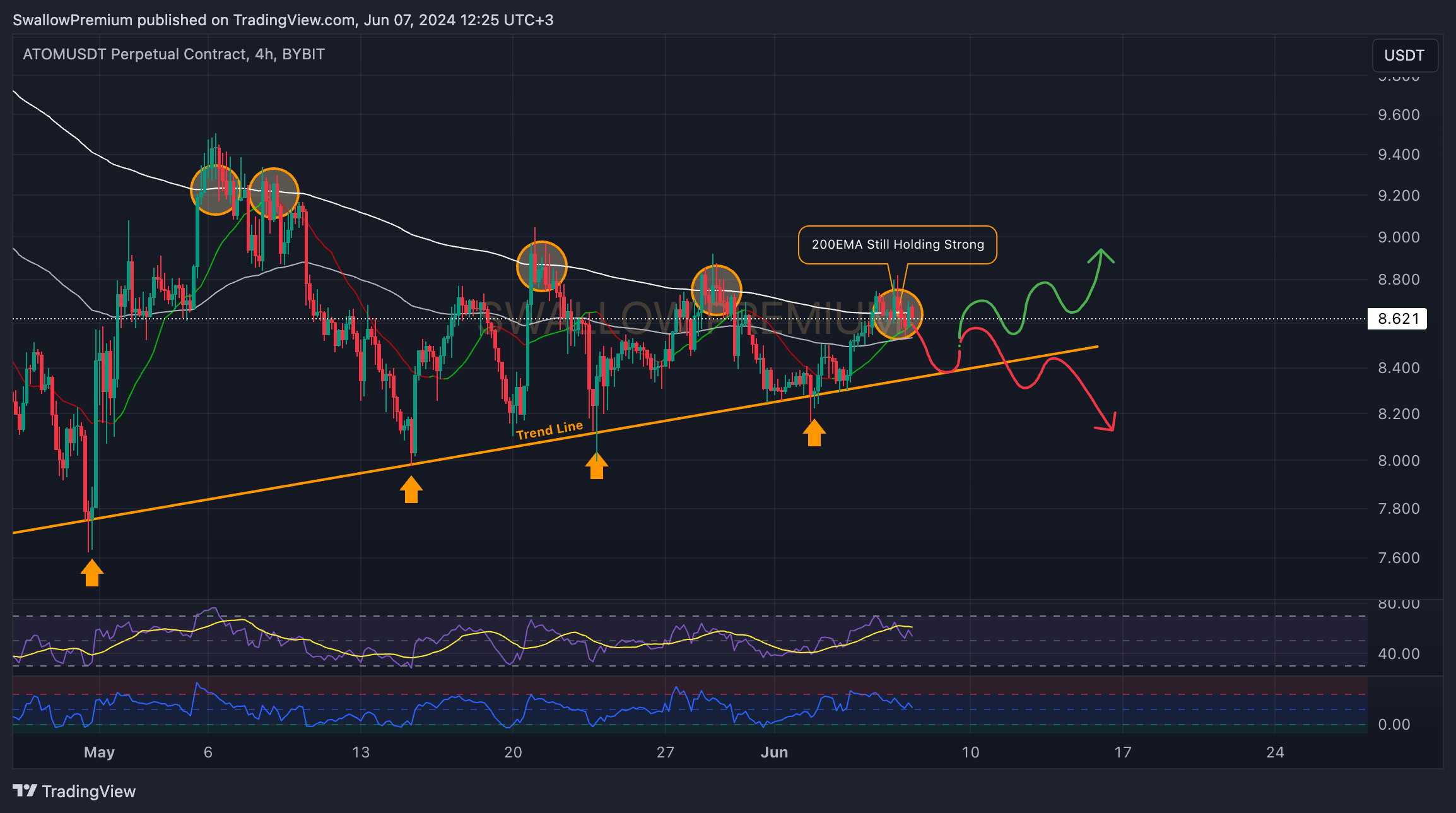Image resolution: width=1456 pixels, height=813 pixels.
Task: Select the current price label 8.621
Action: (1397, 318)
